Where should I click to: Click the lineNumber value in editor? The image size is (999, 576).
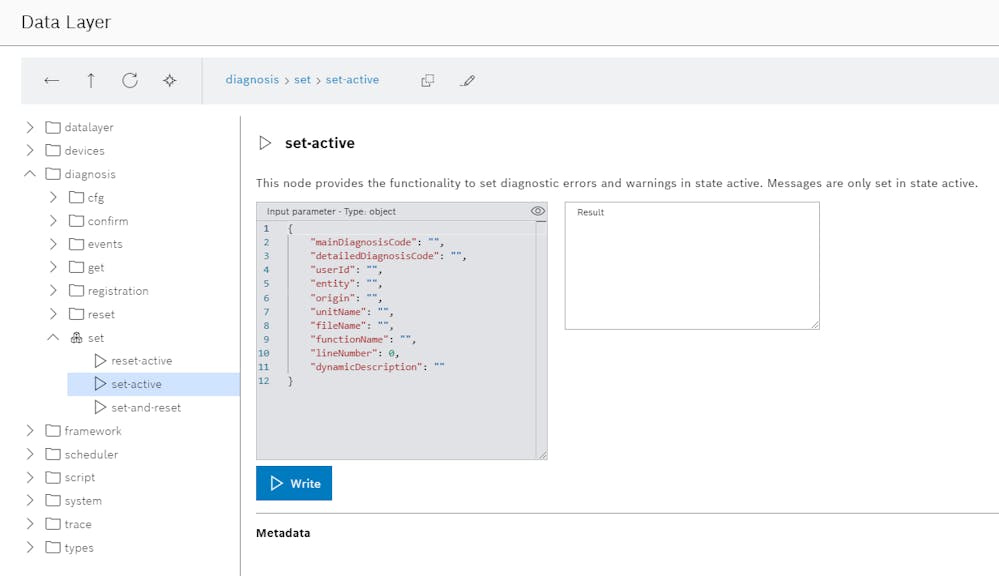[x=392, y=353]
